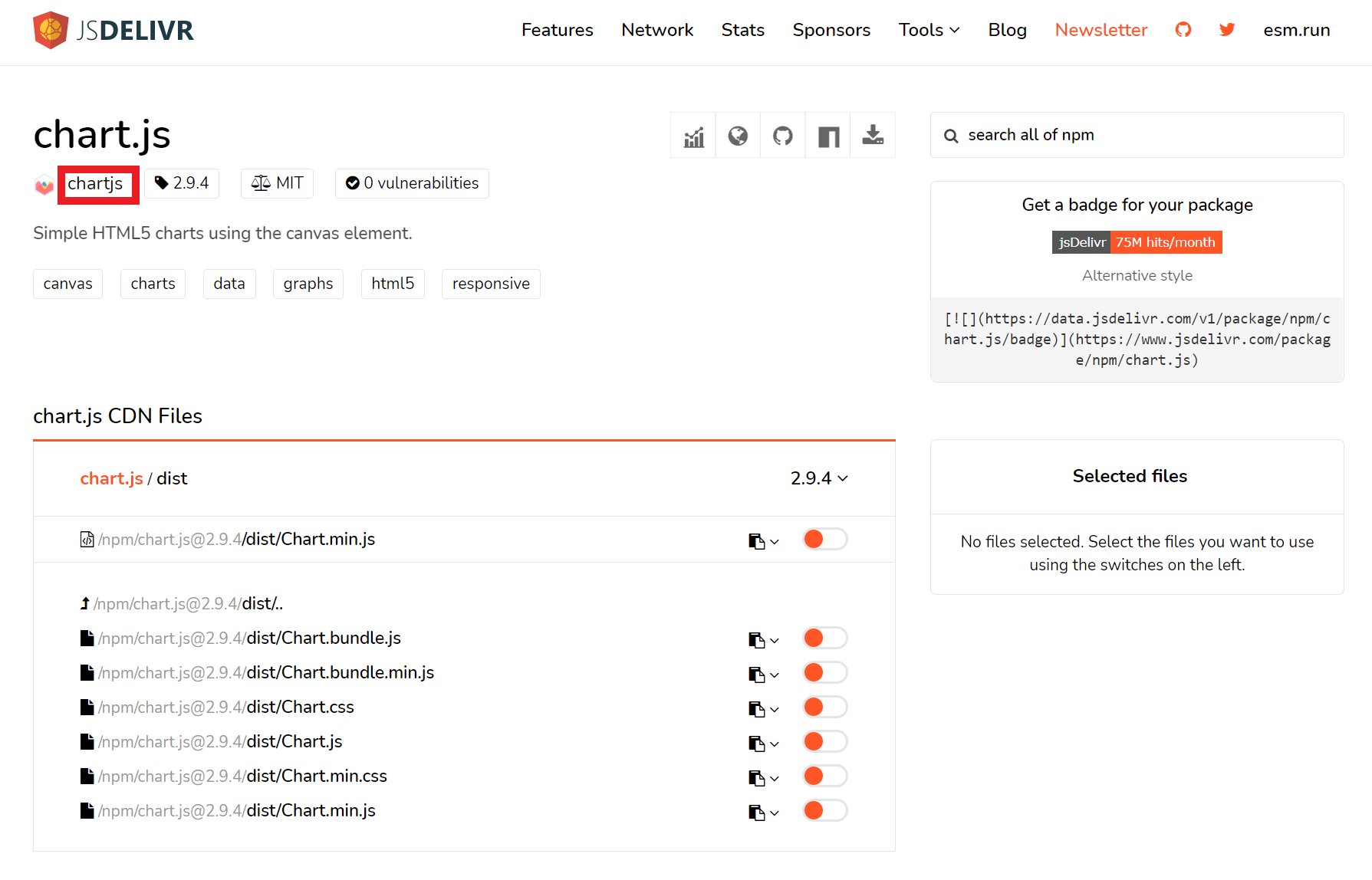1372x880 pixels.
Task: Expand copy options chevron for Chart.min.css
Action: (775, 779)
